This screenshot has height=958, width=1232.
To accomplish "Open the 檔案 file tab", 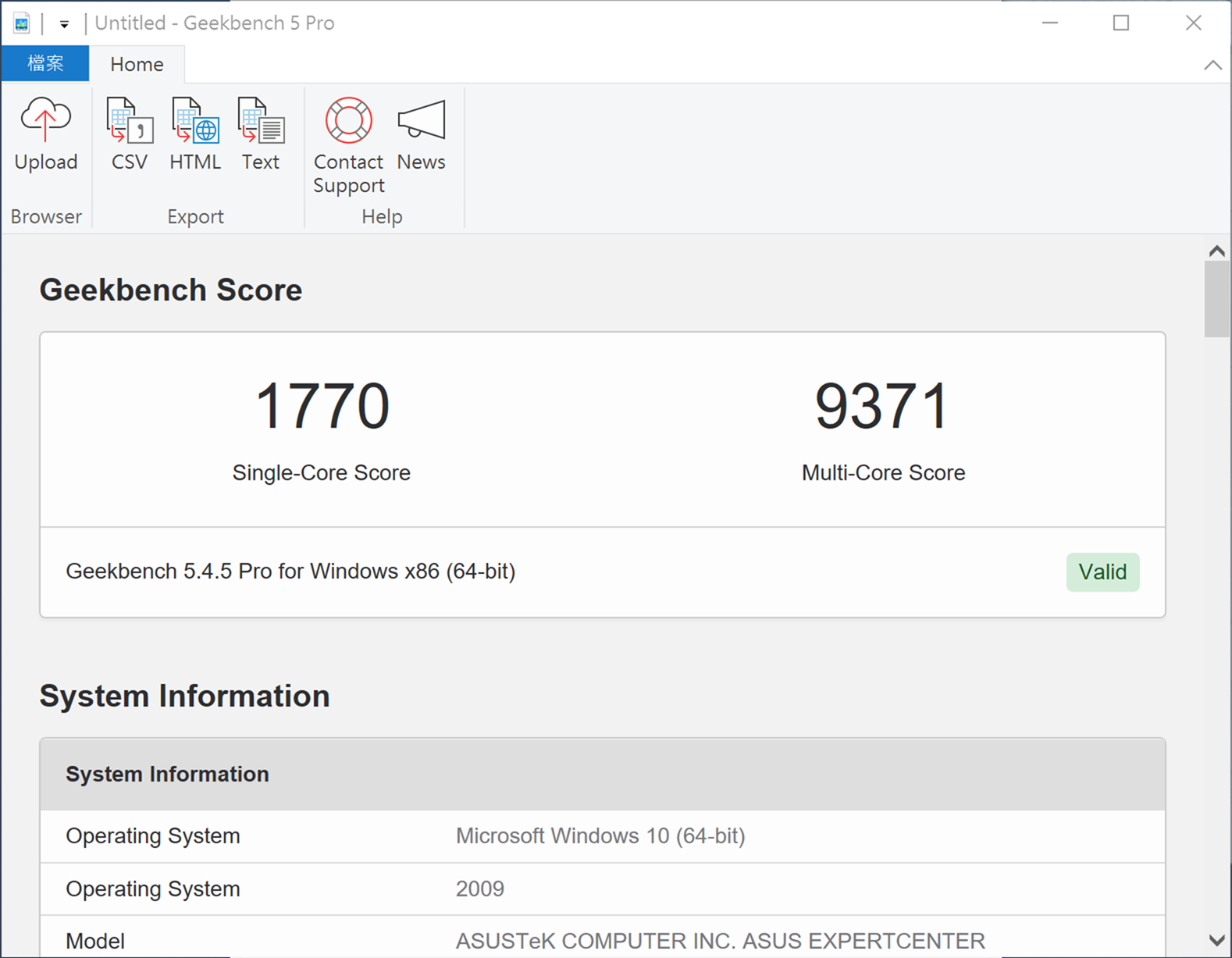I will coord(45,63).
